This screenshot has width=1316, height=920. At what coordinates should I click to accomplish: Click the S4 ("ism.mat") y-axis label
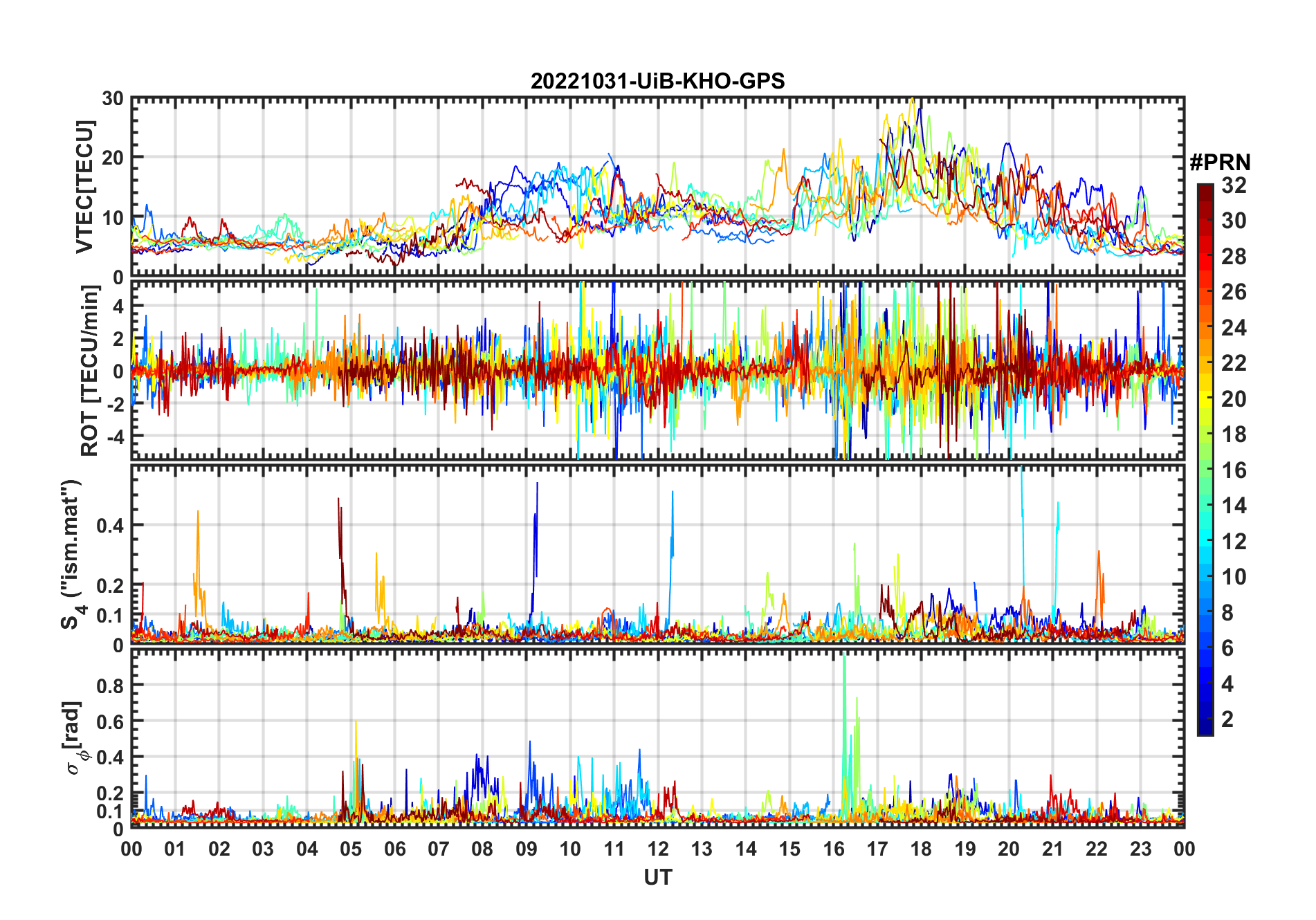(x=73, y=554)
